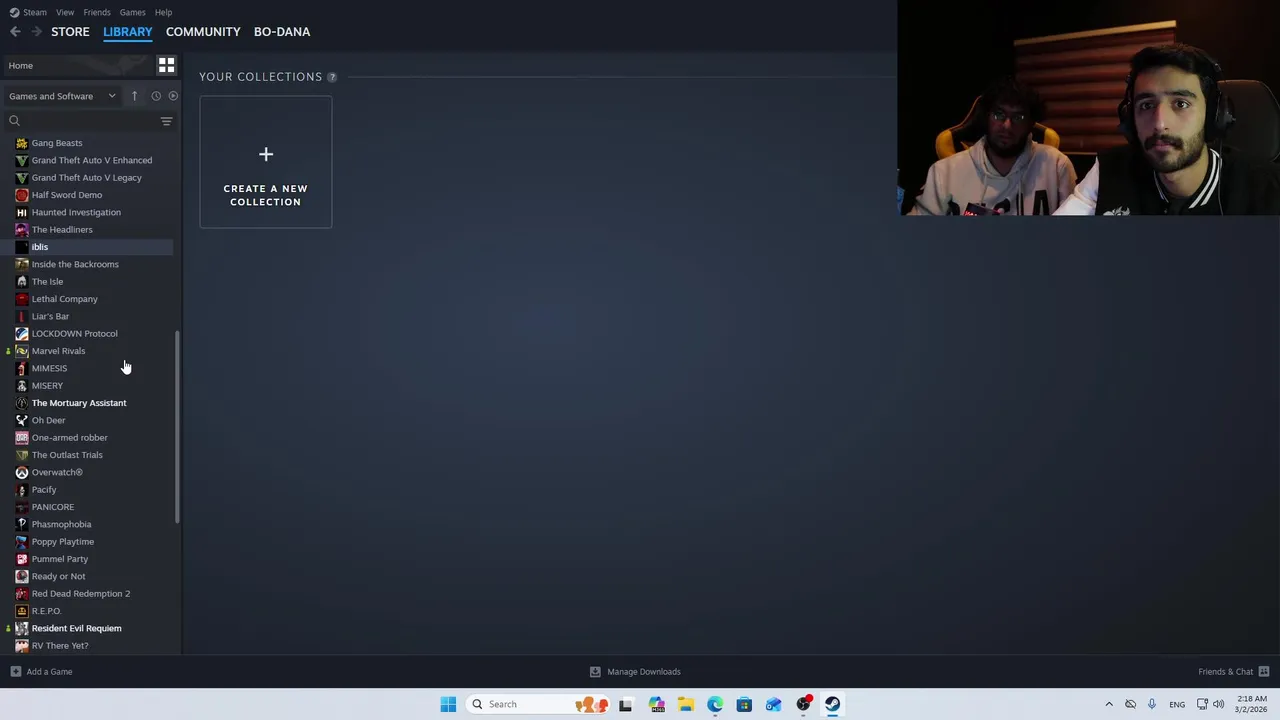Expand the Games and Software dropdown
This screenshot has width=1280, height=720.
click(x=62, y=96)
